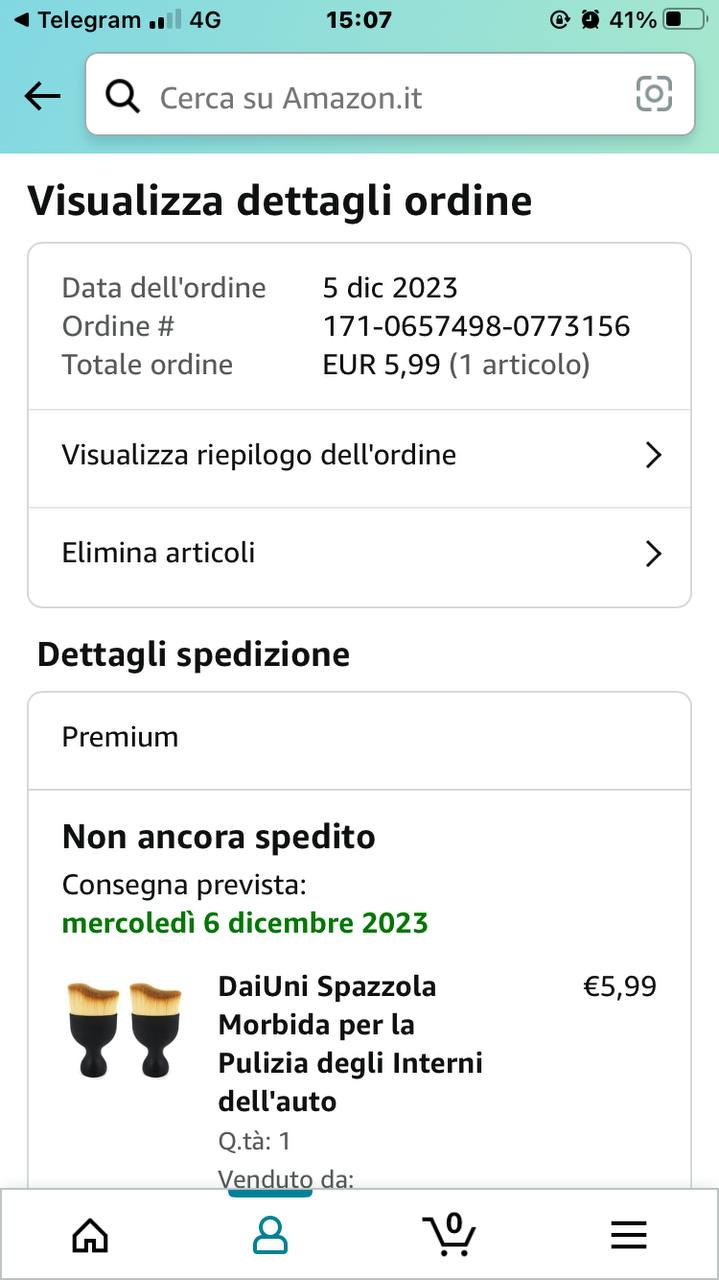Open Visualizza riepilogo dell'ordine row

point(359,457)
